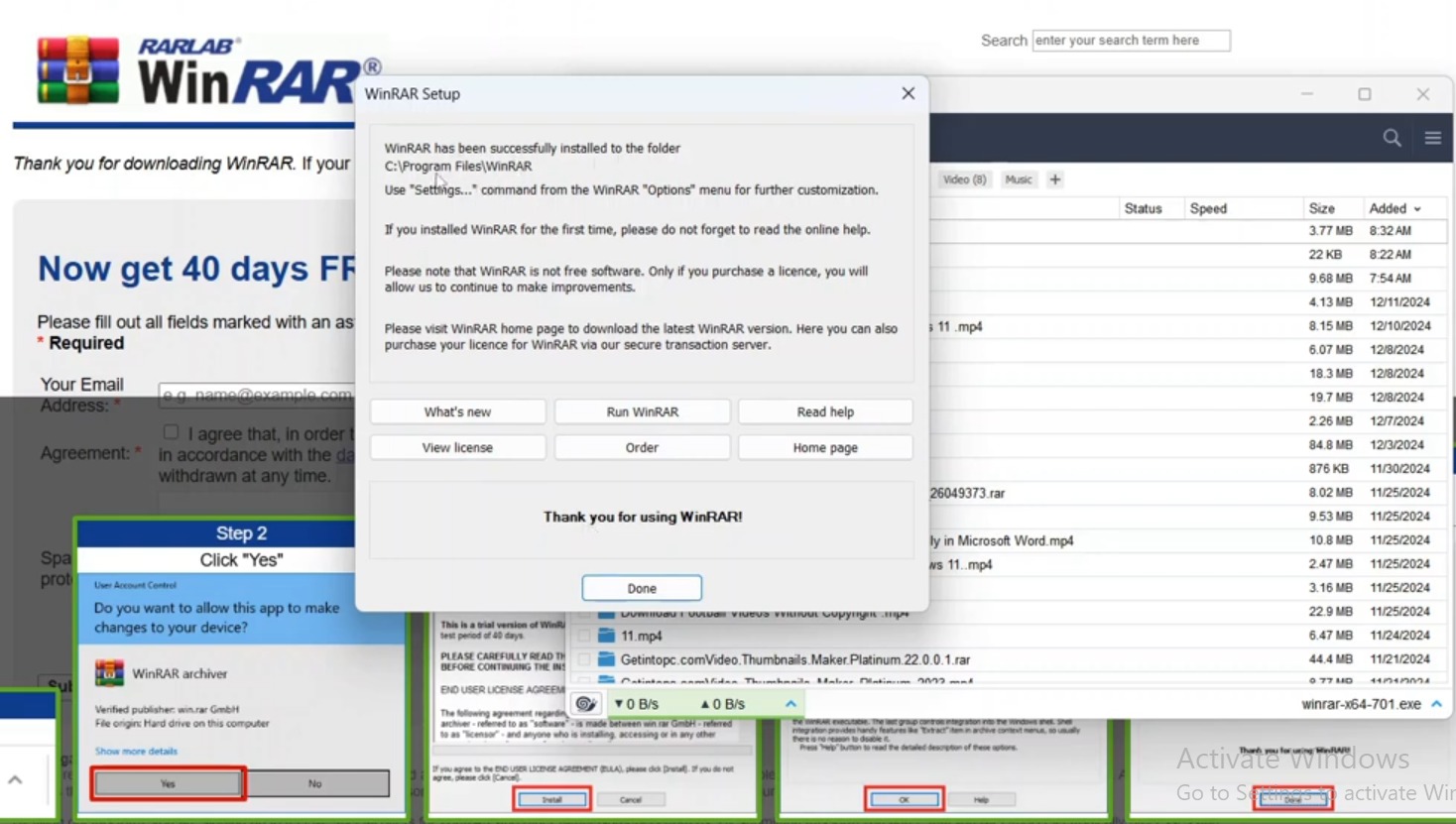
Task: Focus the Your Email Address field
Action: (257, 395)
